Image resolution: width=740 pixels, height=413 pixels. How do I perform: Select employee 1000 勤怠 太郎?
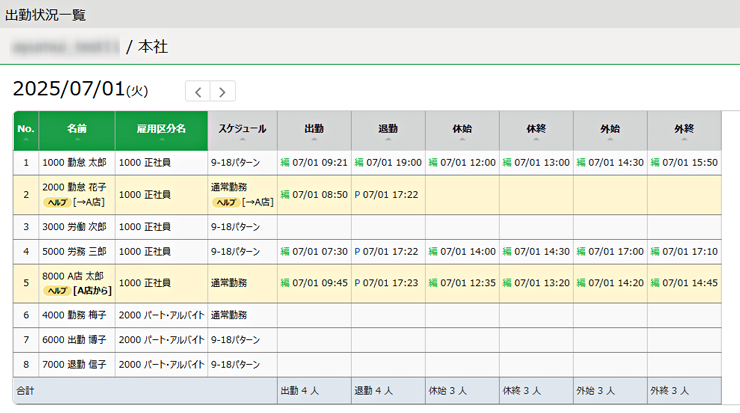(75, 162)
